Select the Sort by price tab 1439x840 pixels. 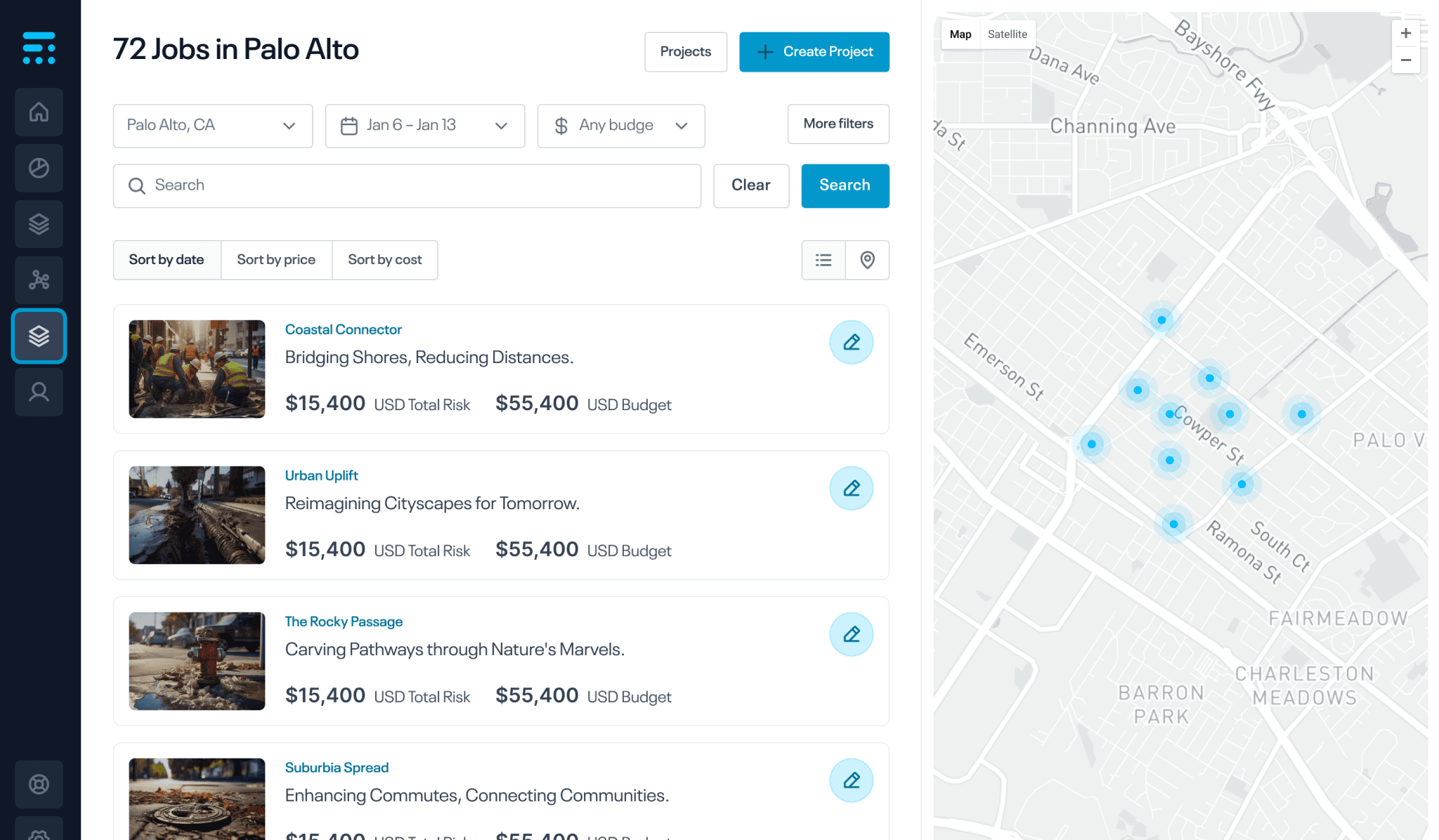276,260
